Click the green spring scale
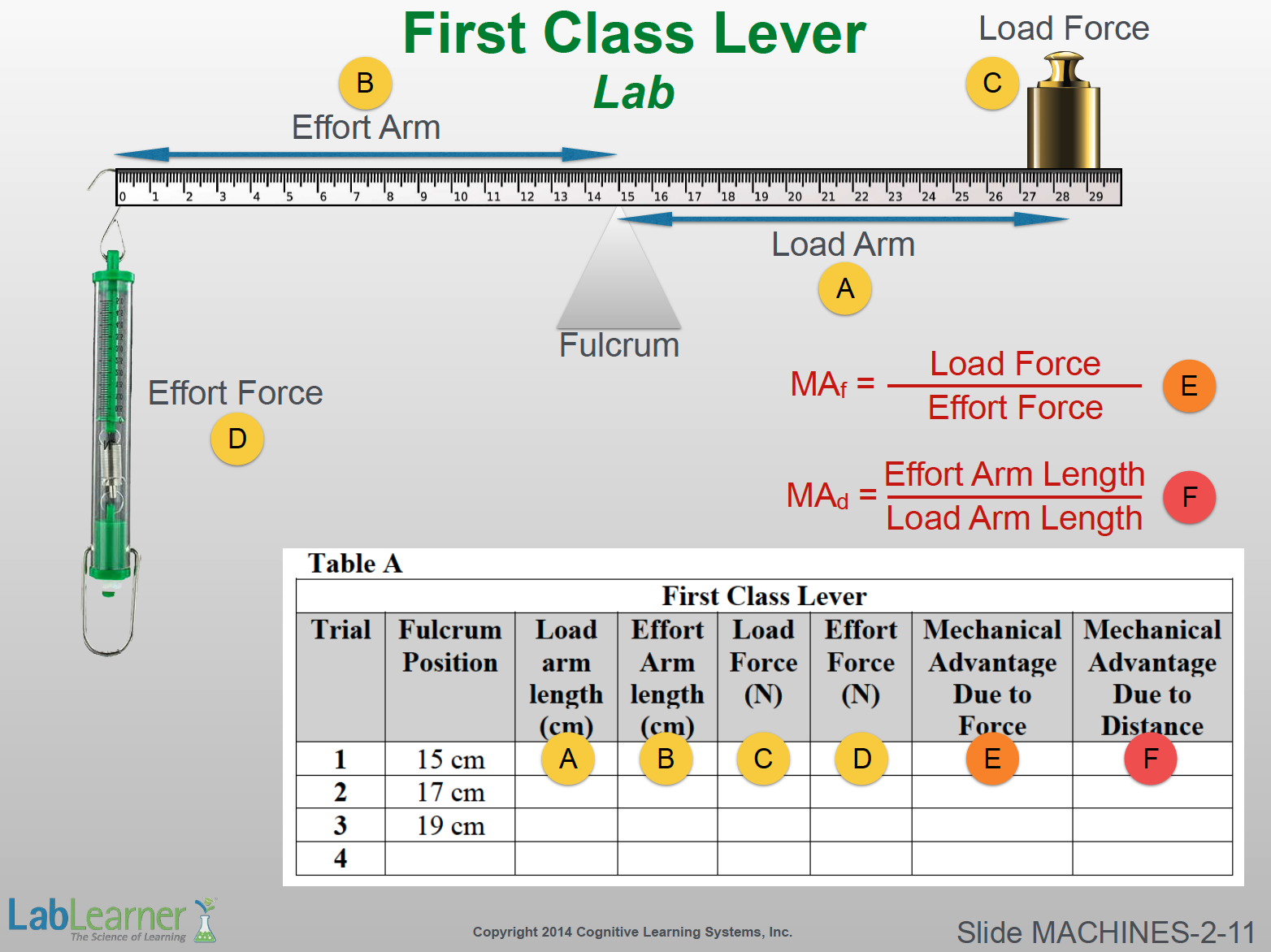The height and width of the screenshot is (952, 1271). pos(111,422)
